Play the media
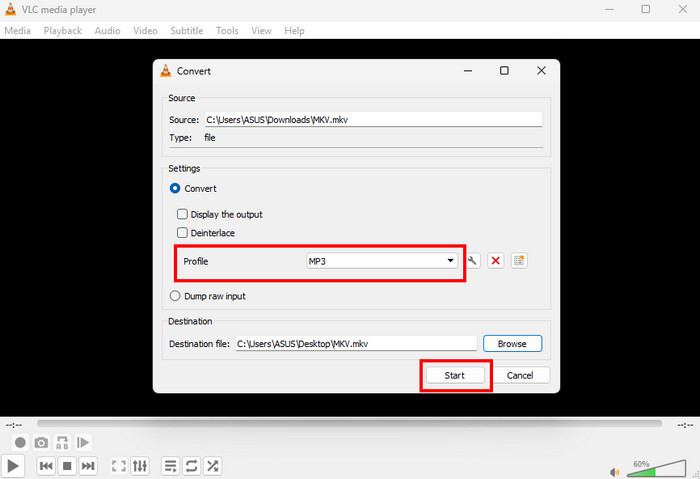 [13, 467]
